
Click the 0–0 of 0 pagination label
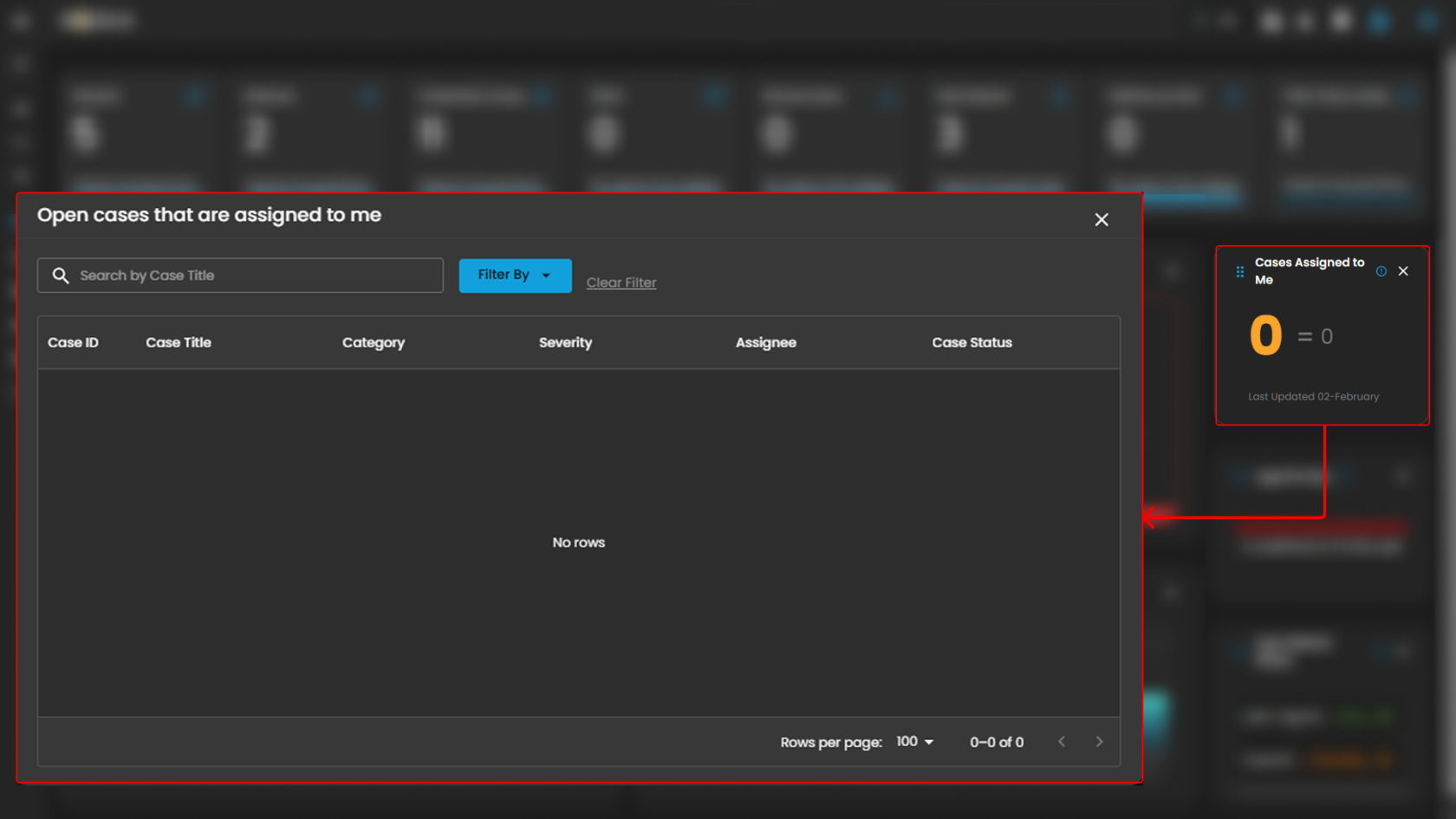[996, 743]
